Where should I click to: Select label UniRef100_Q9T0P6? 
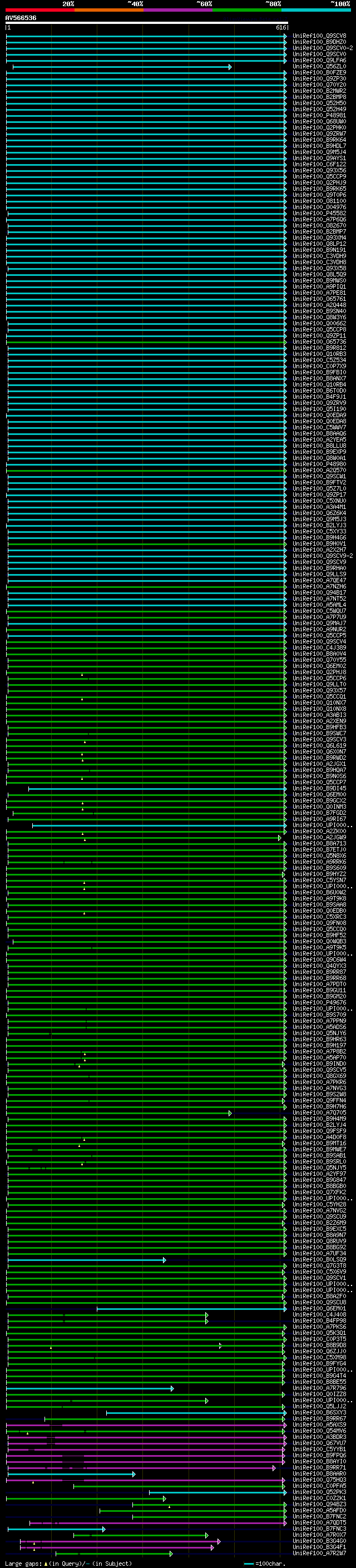pyautogui.click(x=319, y=195)
